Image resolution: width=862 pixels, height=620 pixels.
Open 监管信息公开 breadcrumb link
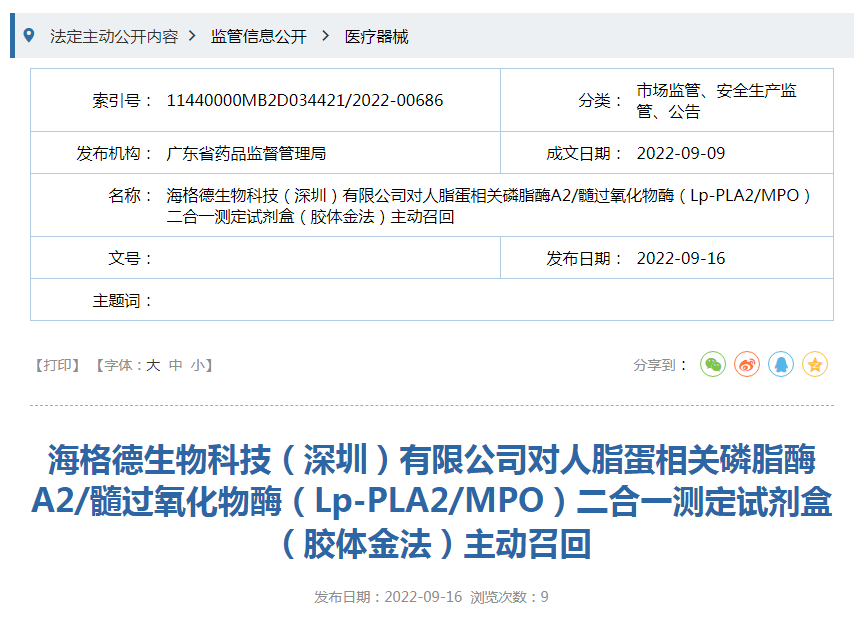pyautogui.click(x=258, y=36)
